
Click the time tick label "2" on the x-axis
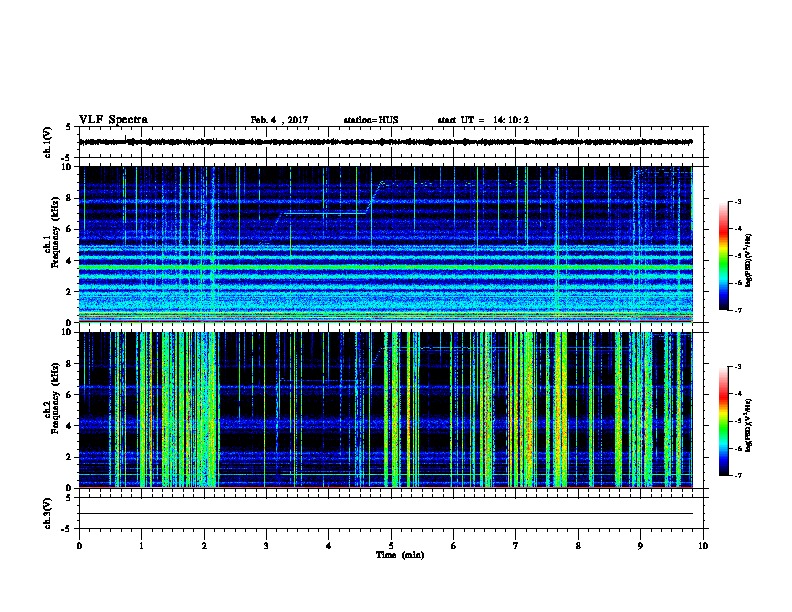[x=204, y=546]
